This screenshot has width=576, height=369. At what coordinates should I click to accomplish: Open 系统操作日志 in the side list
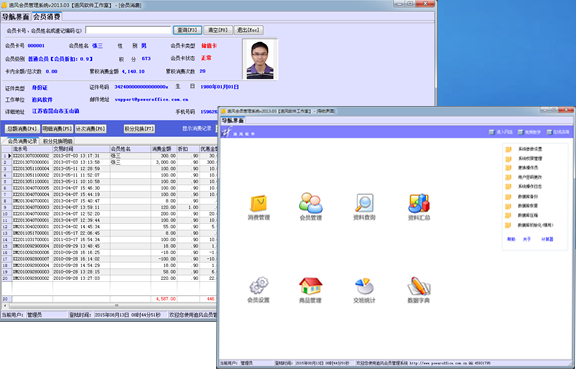point(530,187)
